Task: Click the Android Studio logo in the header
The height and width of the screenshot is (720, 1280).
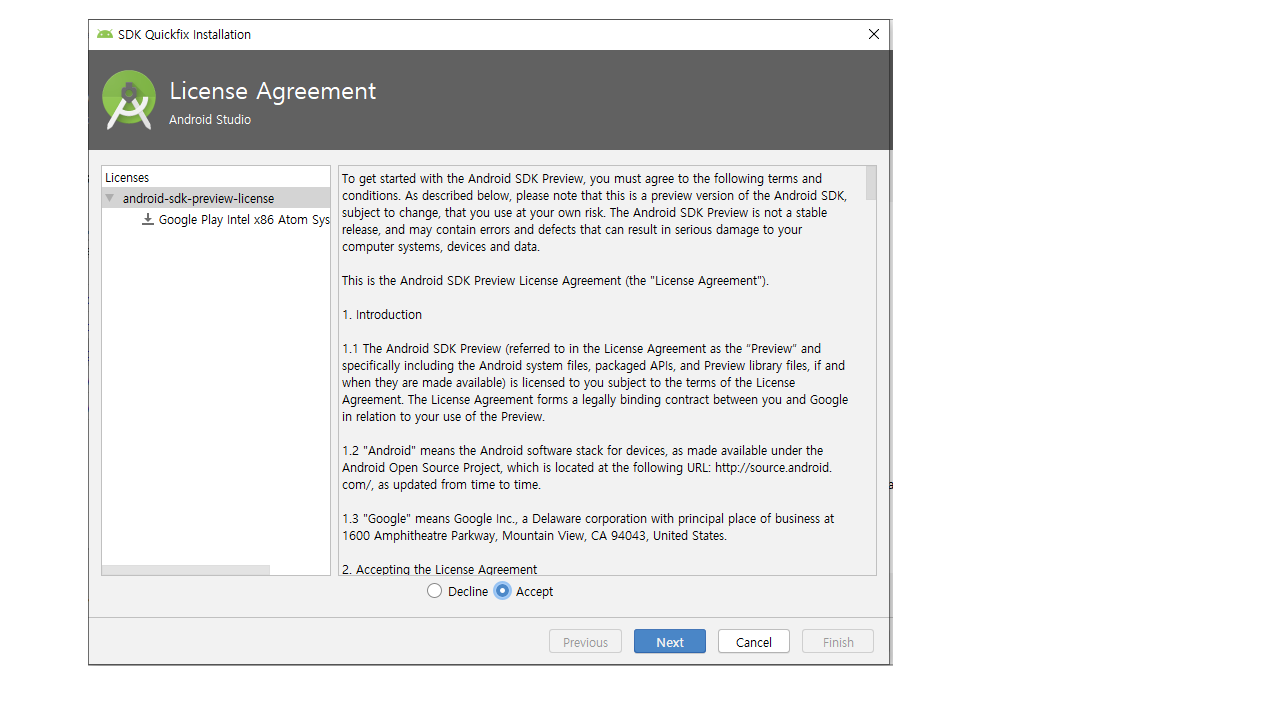Action: (129, 100)
